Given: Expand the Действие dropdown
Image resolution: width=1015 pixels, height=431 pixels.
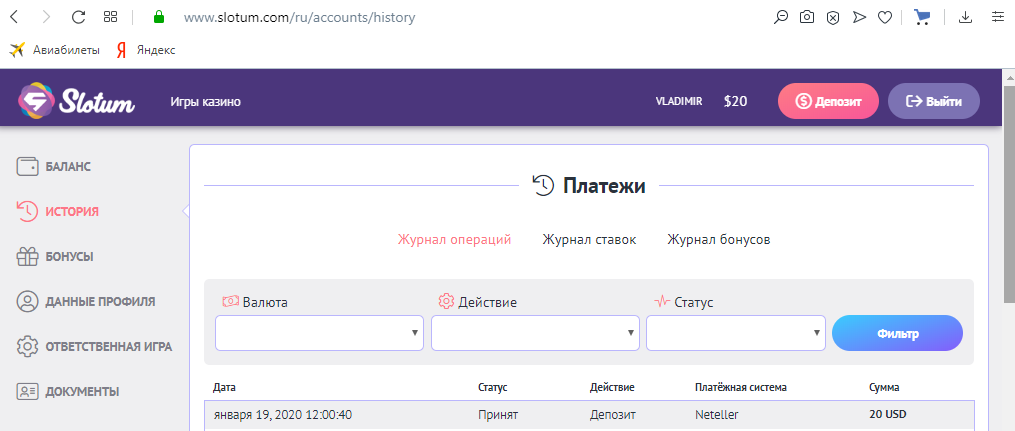Looking at the screenshot, I should [x=535, y=333].
